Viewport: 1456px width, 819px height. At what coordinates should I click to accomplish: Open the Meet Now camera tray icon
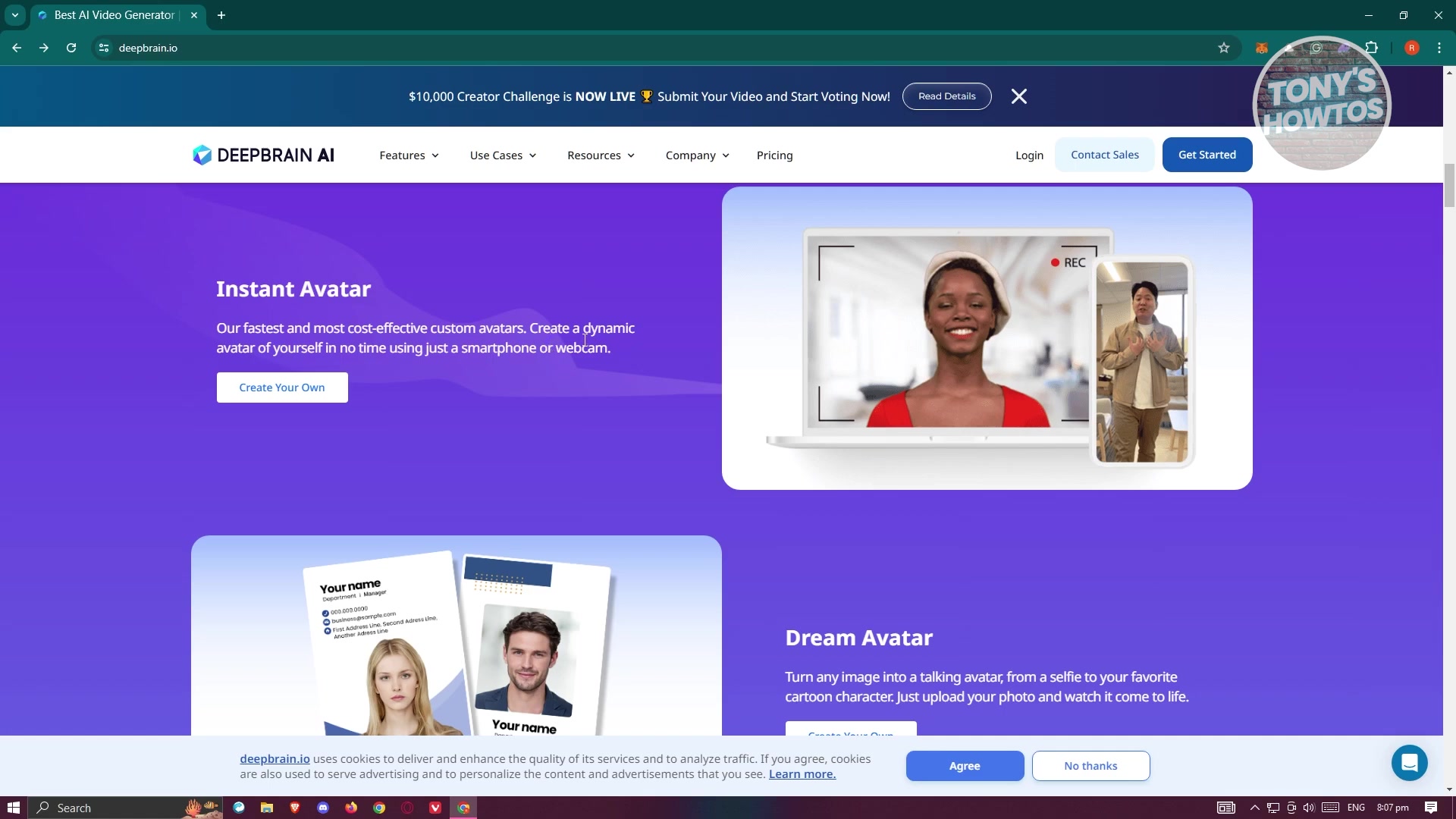(x=1291, y=808)
